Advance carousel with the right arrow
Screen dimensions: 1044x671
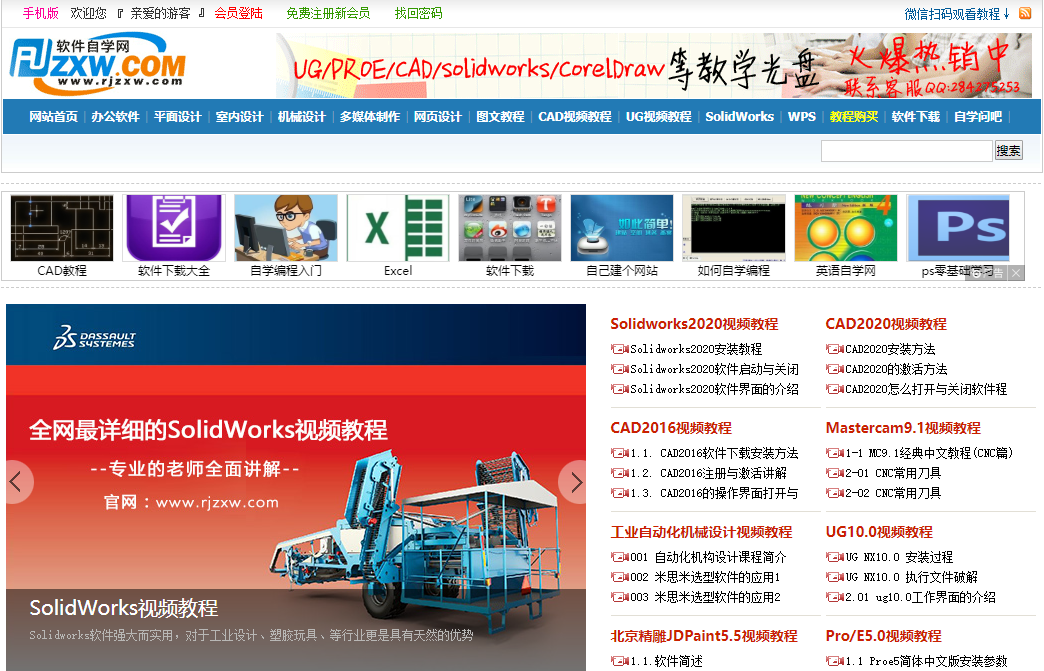tap(573, 482)
